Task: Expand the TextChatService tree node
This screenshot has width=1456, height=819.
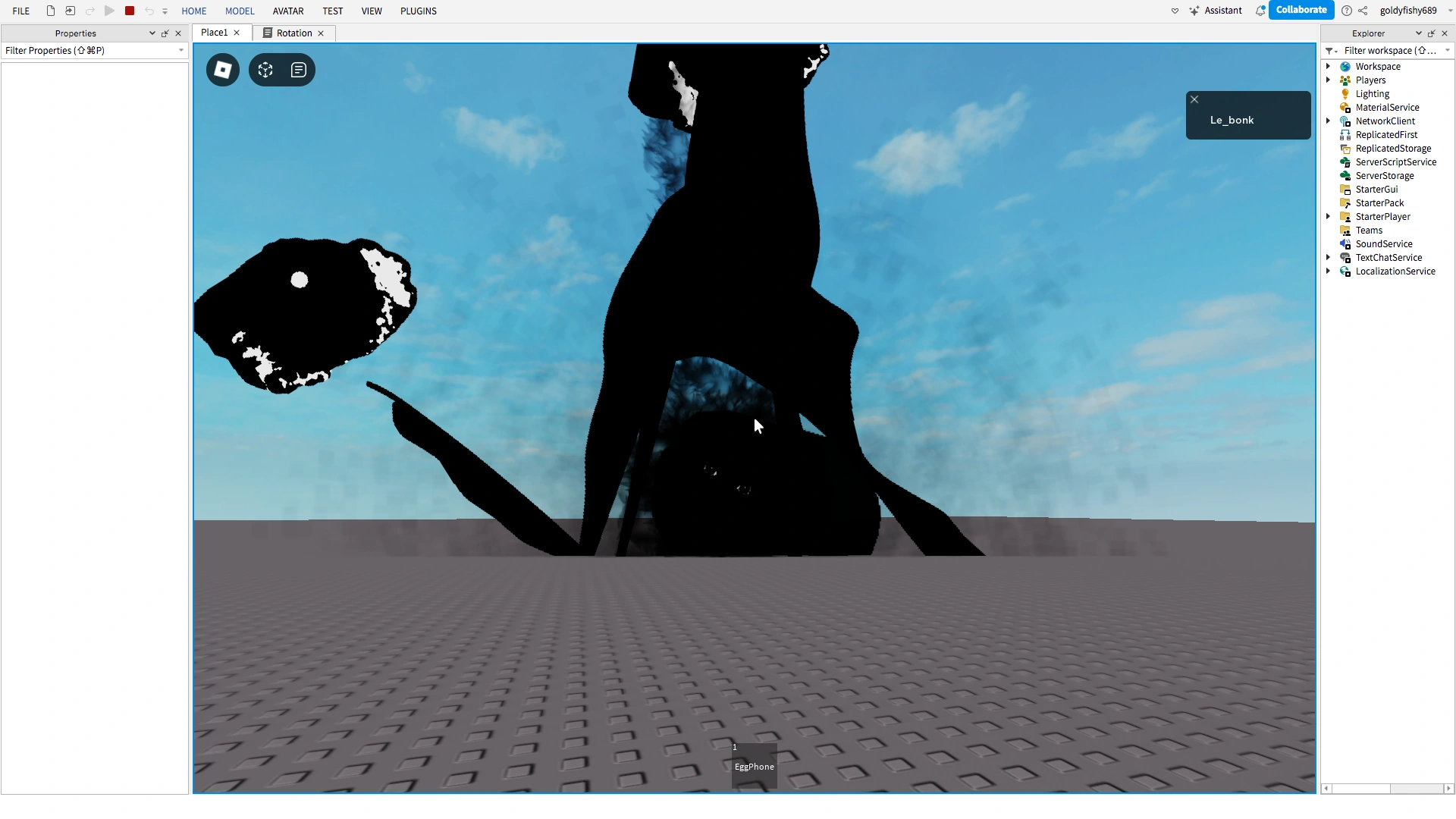Action: coord(1329,257)
